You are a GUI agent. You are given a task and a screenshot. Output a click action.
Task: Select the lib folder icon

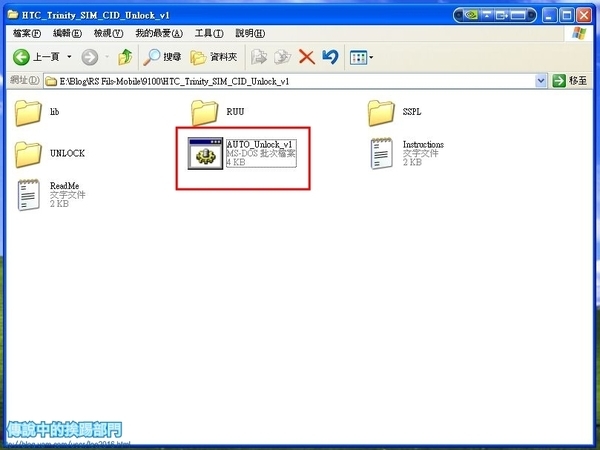[28, 113]
